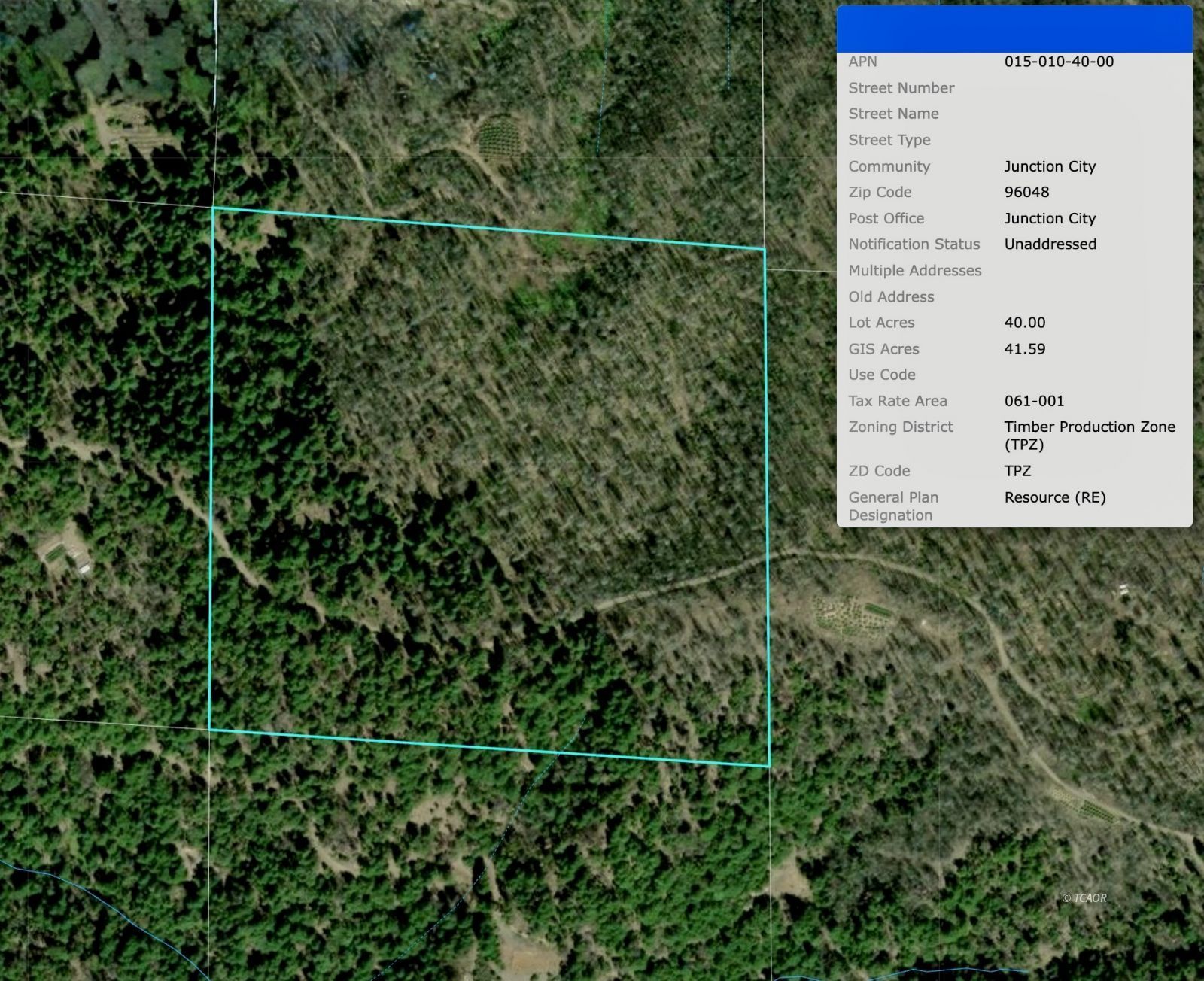Click the GIS Acres value 41.59
The width and height of the screenshot is (1204, 981).
pyautogui.click(x=1024, y=349)
